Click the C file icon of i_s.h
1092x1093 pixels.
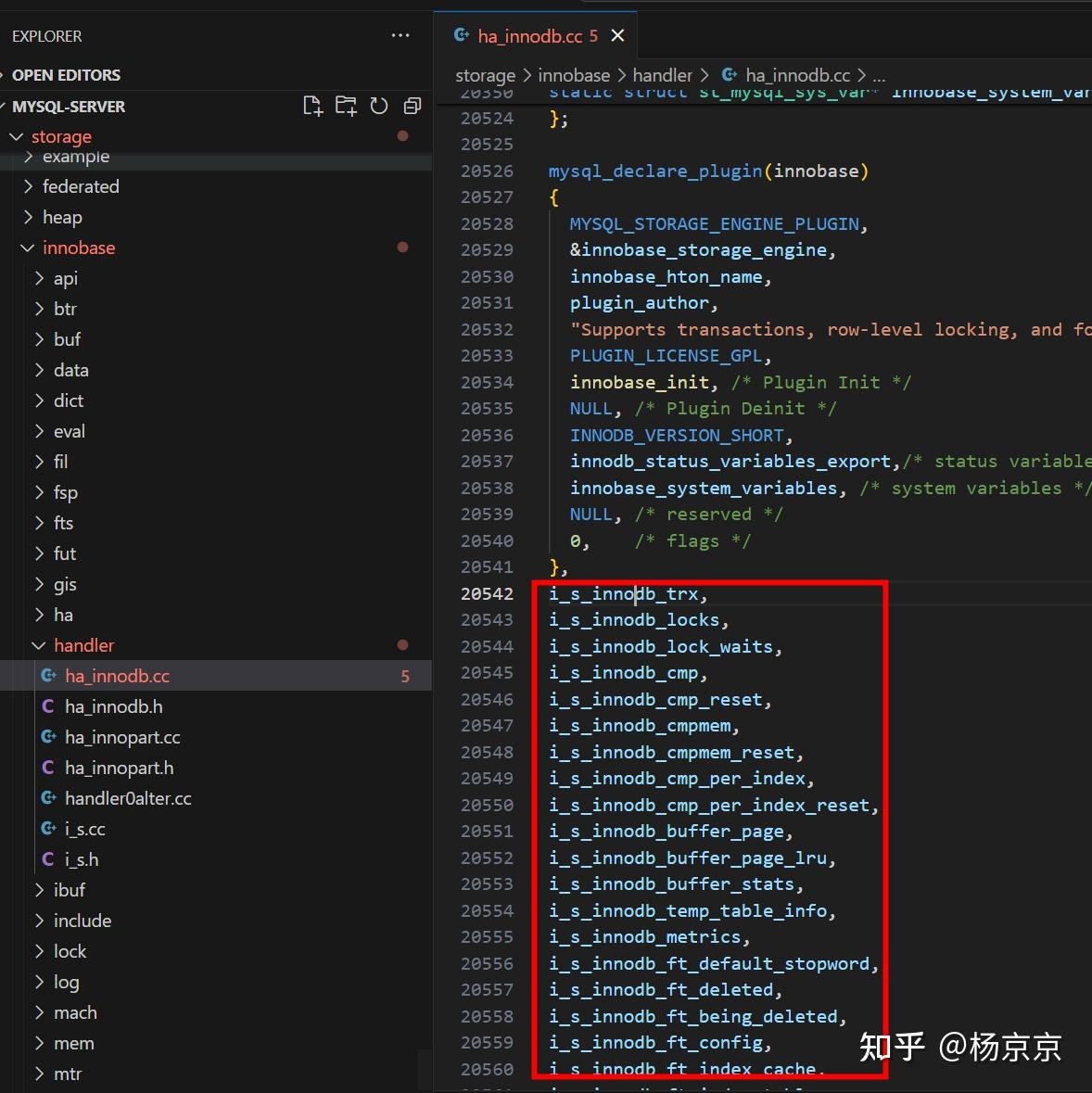[48, 859]
